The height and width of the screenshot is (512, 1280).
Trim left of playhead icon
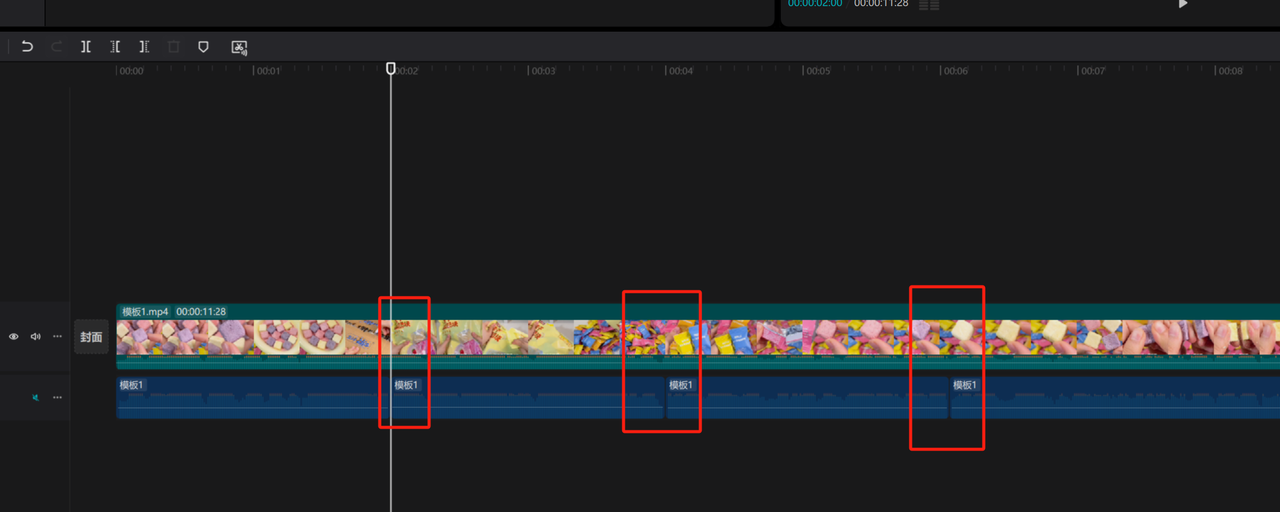(x=115, y=47)
